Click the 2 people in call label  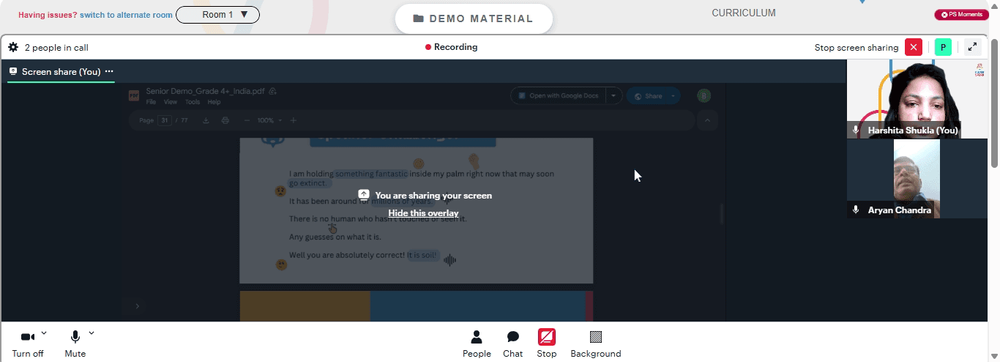click(57, 48)
